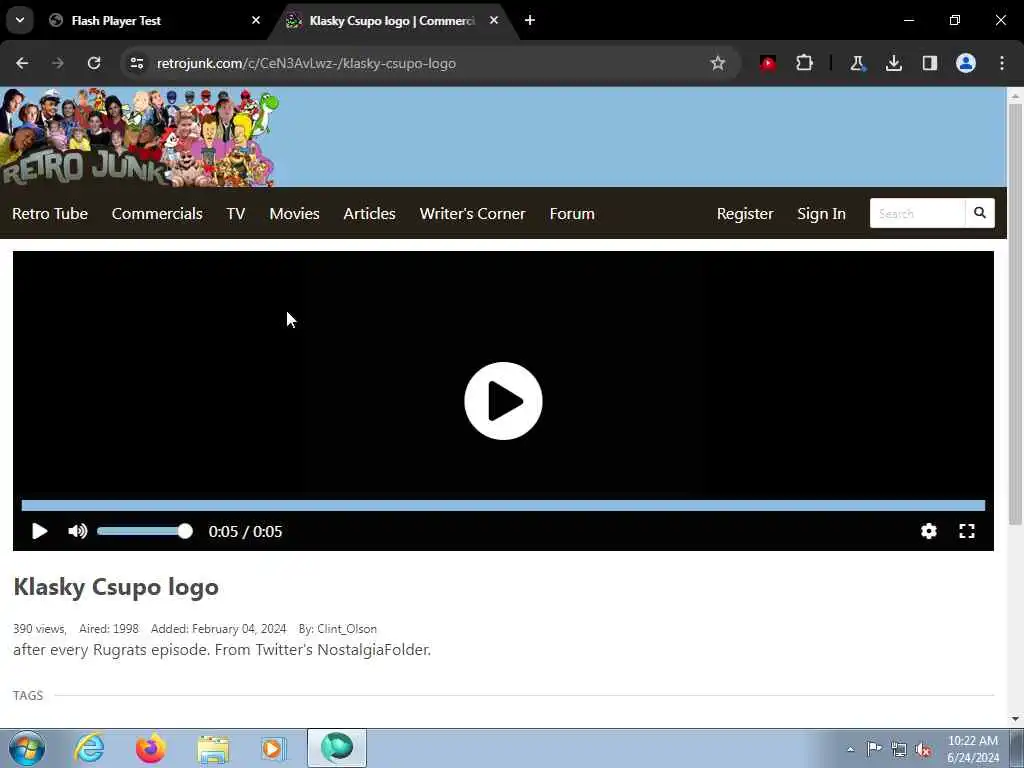The height and width of the screenshot is (768, 1024).
Task: Click the site Search input field
Action: (918, 214)
